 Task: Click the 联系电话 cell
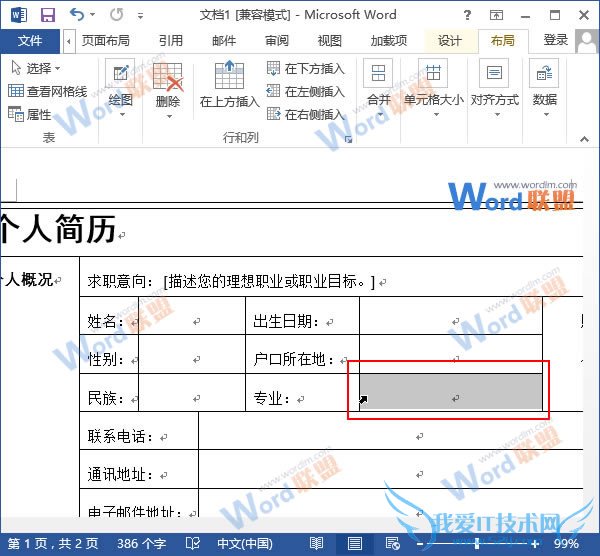(139, 431)
